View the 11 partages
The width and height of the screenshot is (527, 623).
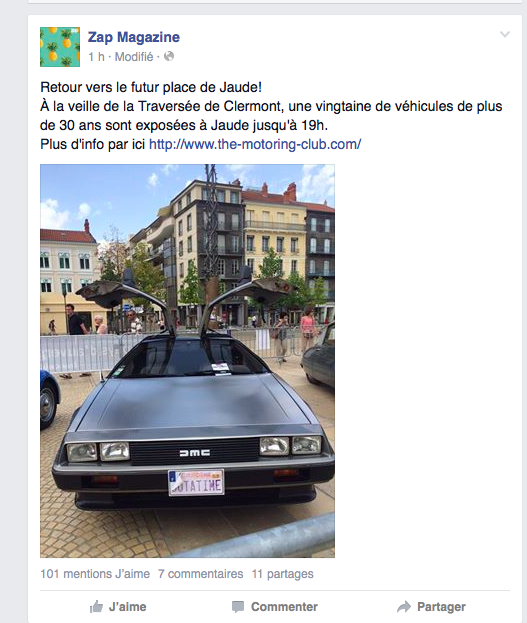click(283, 574)
